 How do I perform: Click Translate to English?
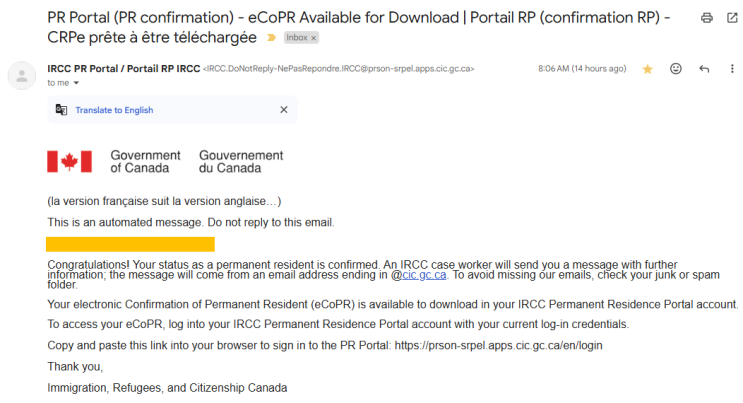(x=114, y=110)
